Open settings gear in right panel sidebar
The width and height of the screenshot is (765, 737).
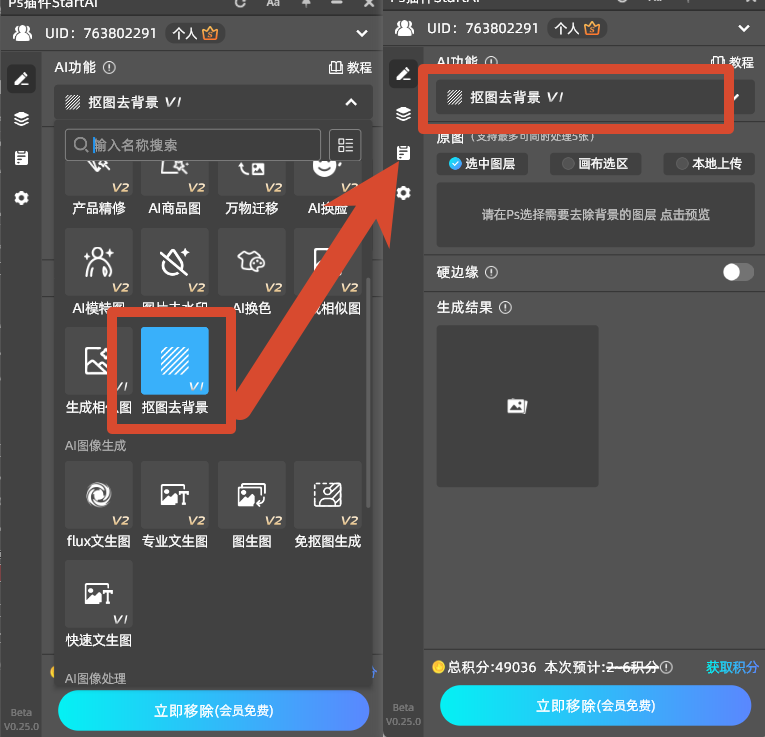pos(403,193)
